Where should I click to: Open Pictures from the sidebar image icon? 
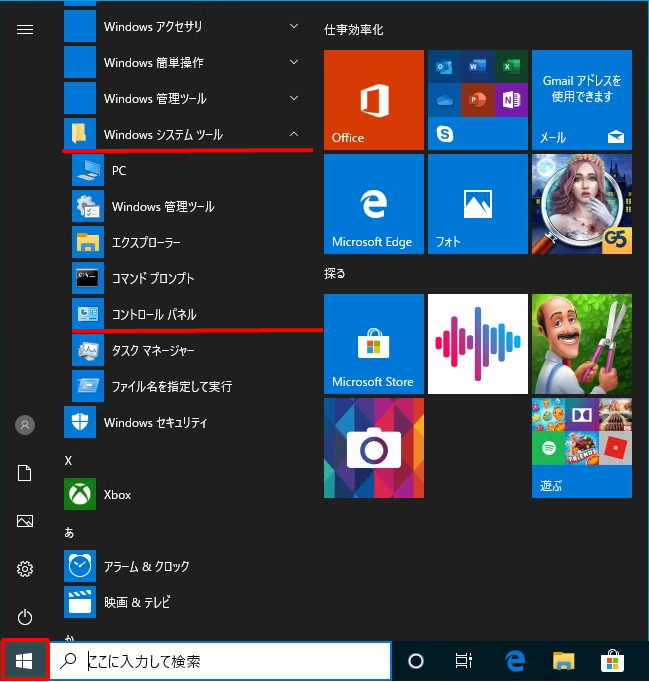(25, 521)
